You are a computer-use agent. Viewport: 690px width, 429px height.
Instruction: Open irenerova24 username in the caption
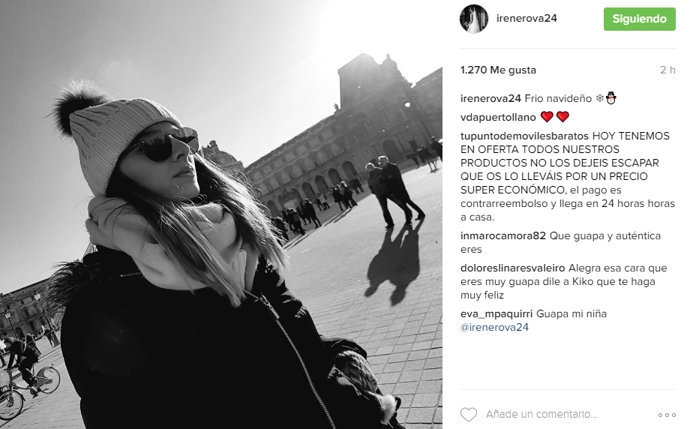(x=491, y=99)
